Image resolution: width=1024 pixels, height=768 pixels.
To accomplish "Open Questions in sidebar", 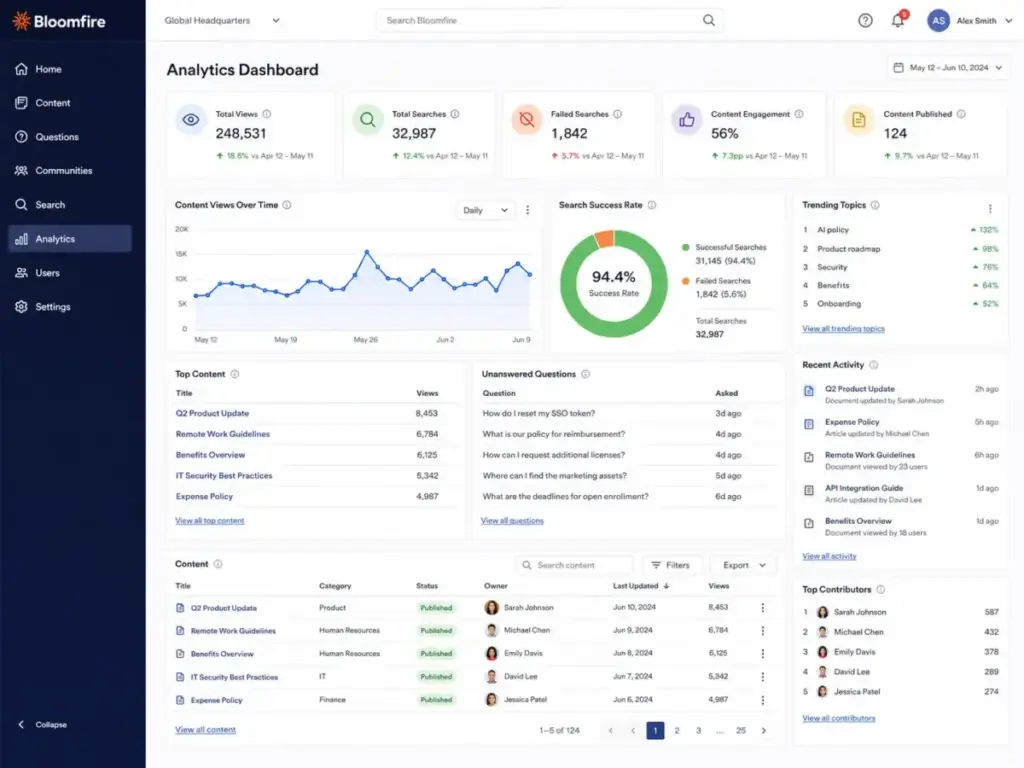I will pos(70,137).
